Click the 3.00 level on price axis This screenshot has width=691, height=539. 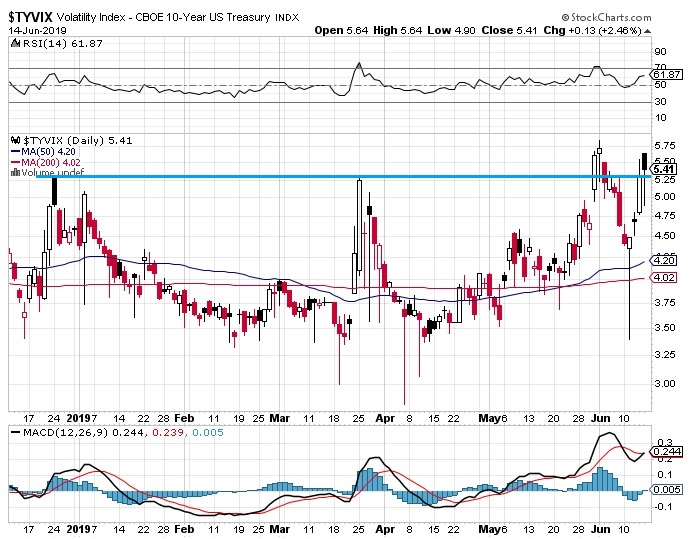pos(665,383)
